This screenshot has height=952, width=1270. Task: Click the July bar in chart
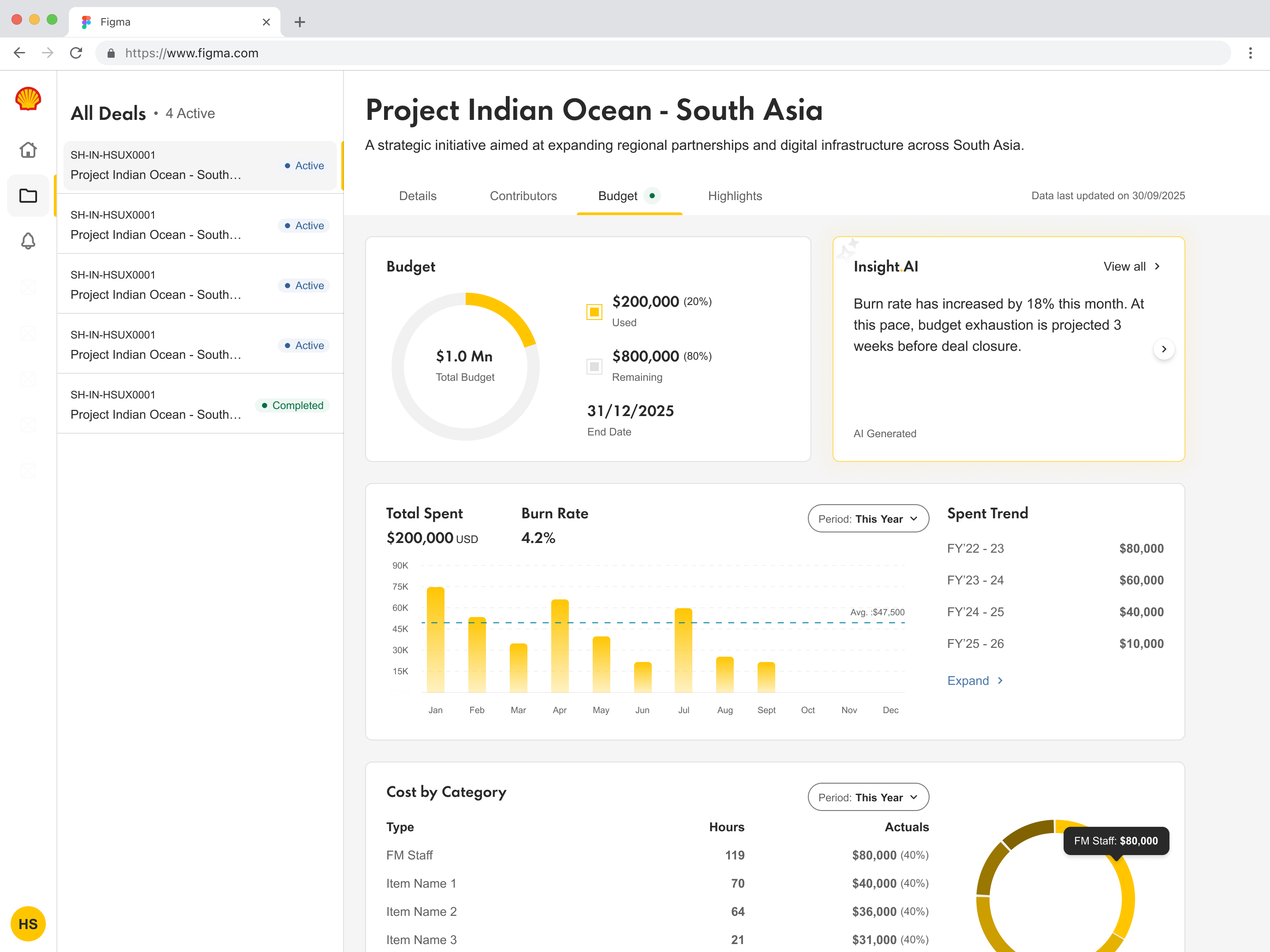(x=683, y=650)
